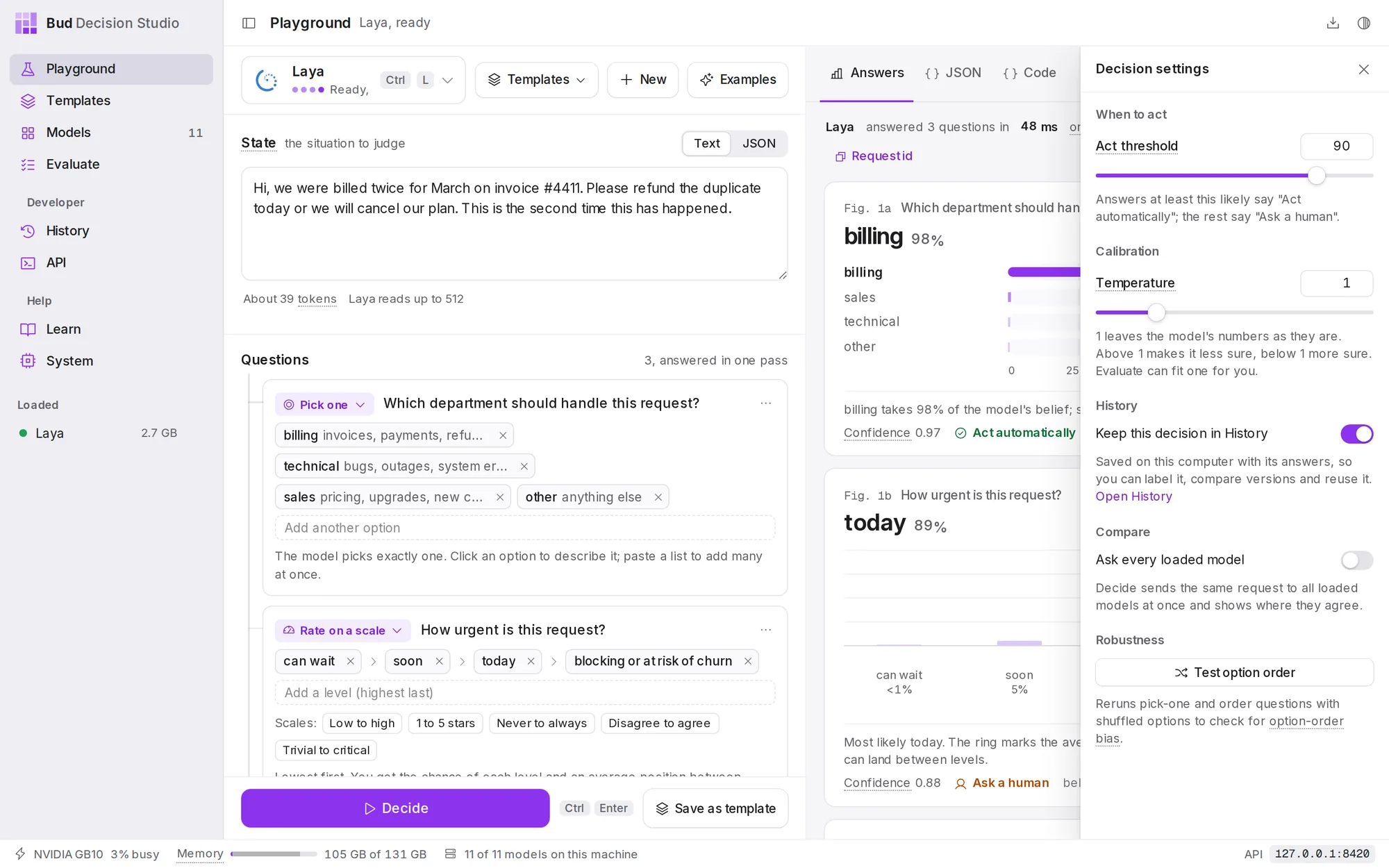Toggle the sidebar panel icon
The image size is (1389, 868).
point(249,23)
